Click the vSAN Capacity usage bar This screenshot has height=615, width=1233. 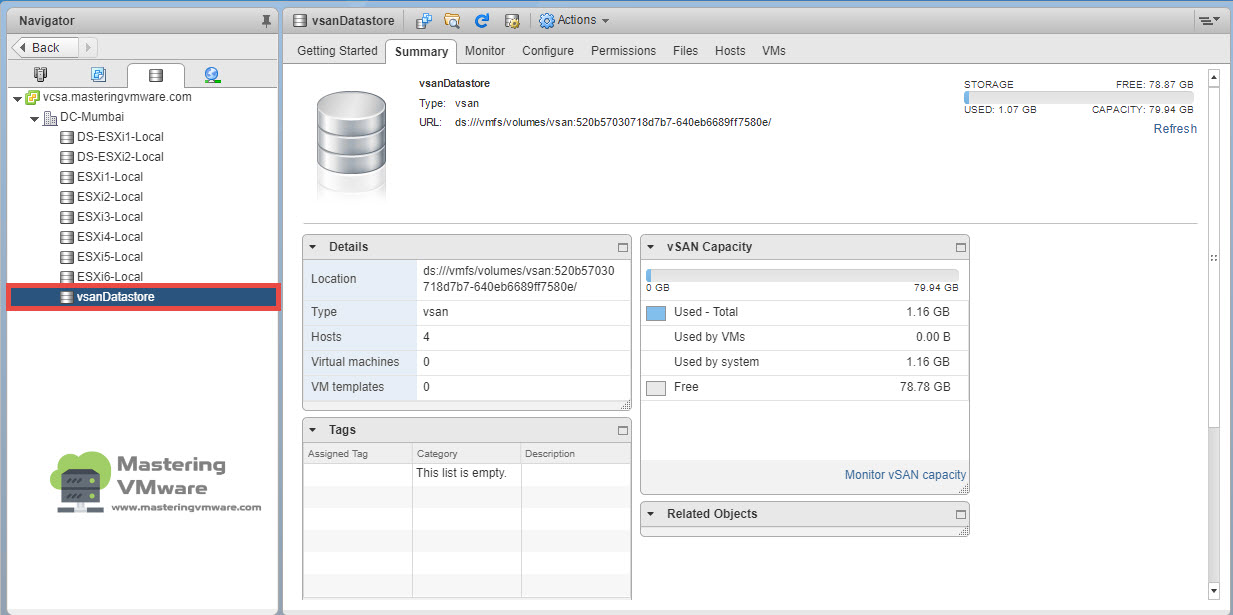tap(802, 276)
